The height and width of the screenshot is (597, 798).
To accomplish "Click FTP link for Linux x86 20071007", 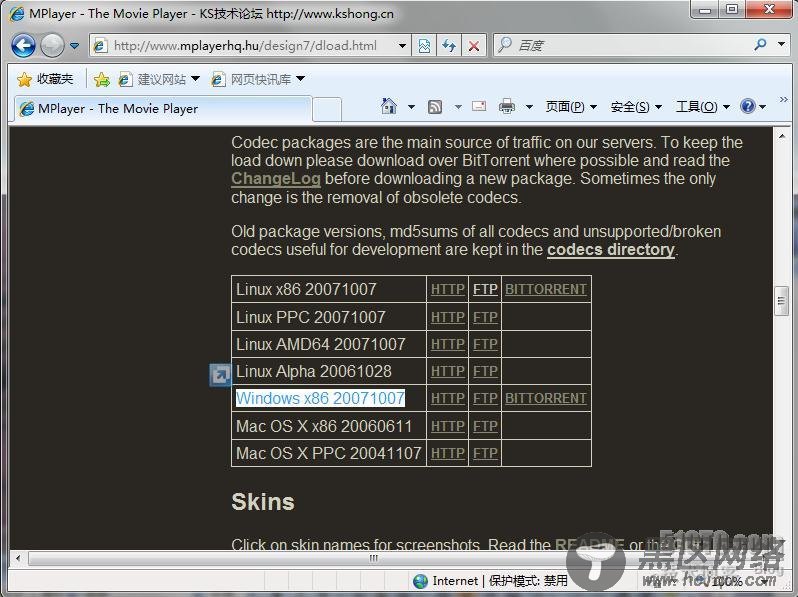I will (x=485, y=289).
